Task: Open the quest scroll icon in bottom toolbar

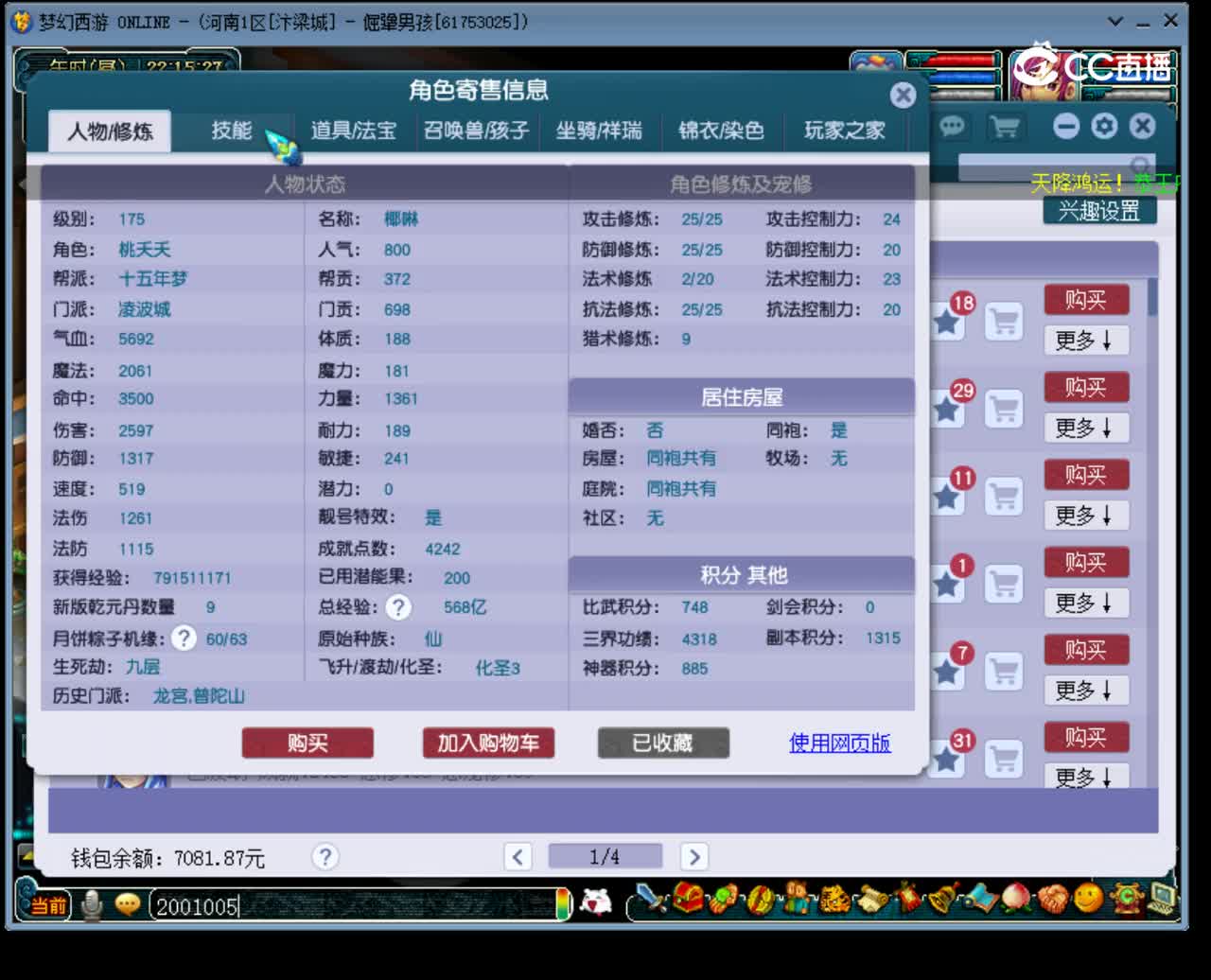Action: click(872, 900)
